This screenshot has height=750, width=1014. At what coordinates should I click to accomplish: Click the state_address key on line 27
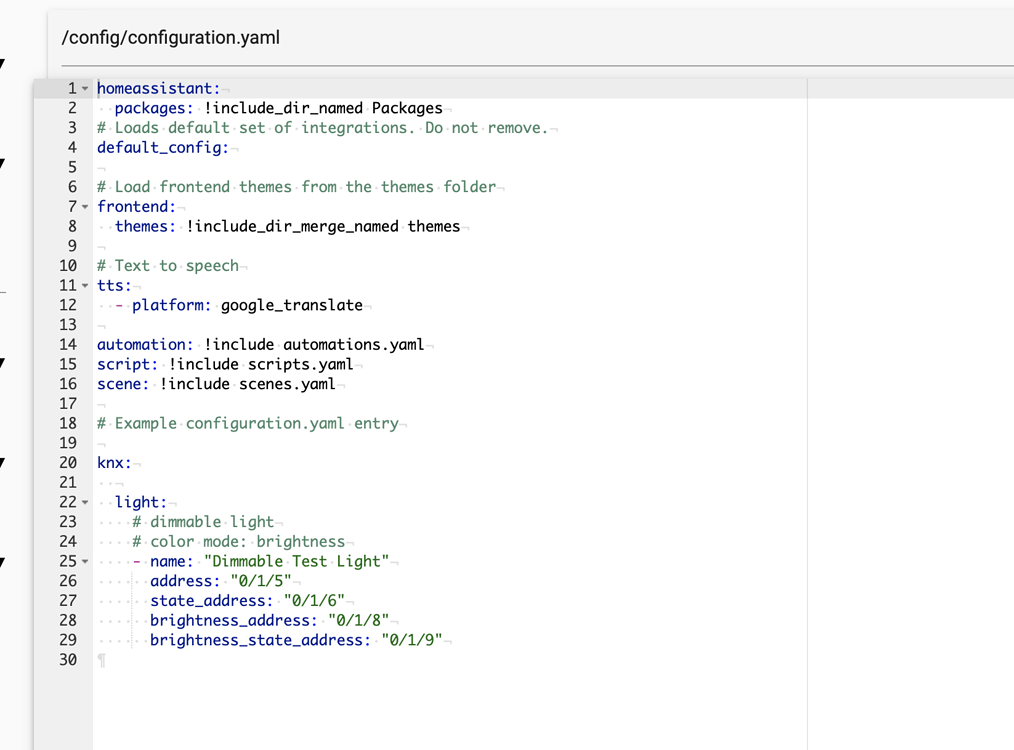[211, 601]
